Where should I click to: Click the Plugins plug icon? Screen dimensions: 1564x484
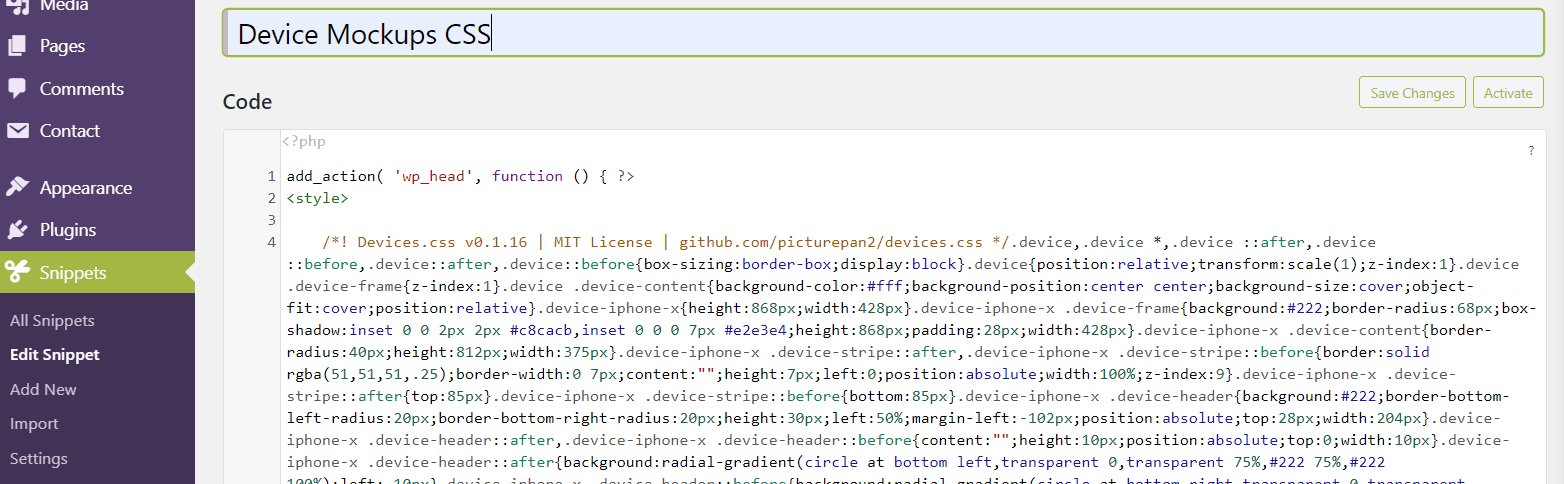click(x=17, y=229)
